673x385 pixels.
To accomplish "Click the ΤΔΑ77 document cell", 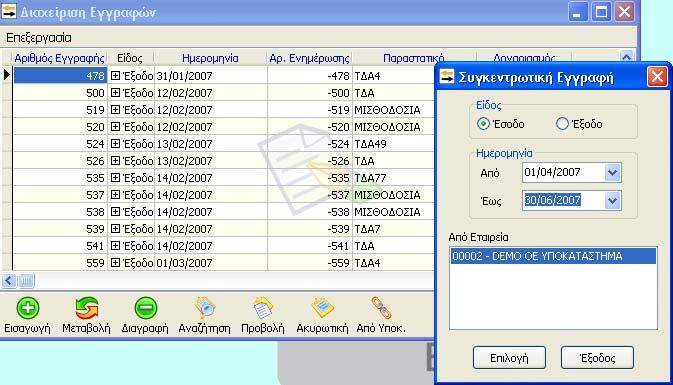I will click(x=394, y=178).
